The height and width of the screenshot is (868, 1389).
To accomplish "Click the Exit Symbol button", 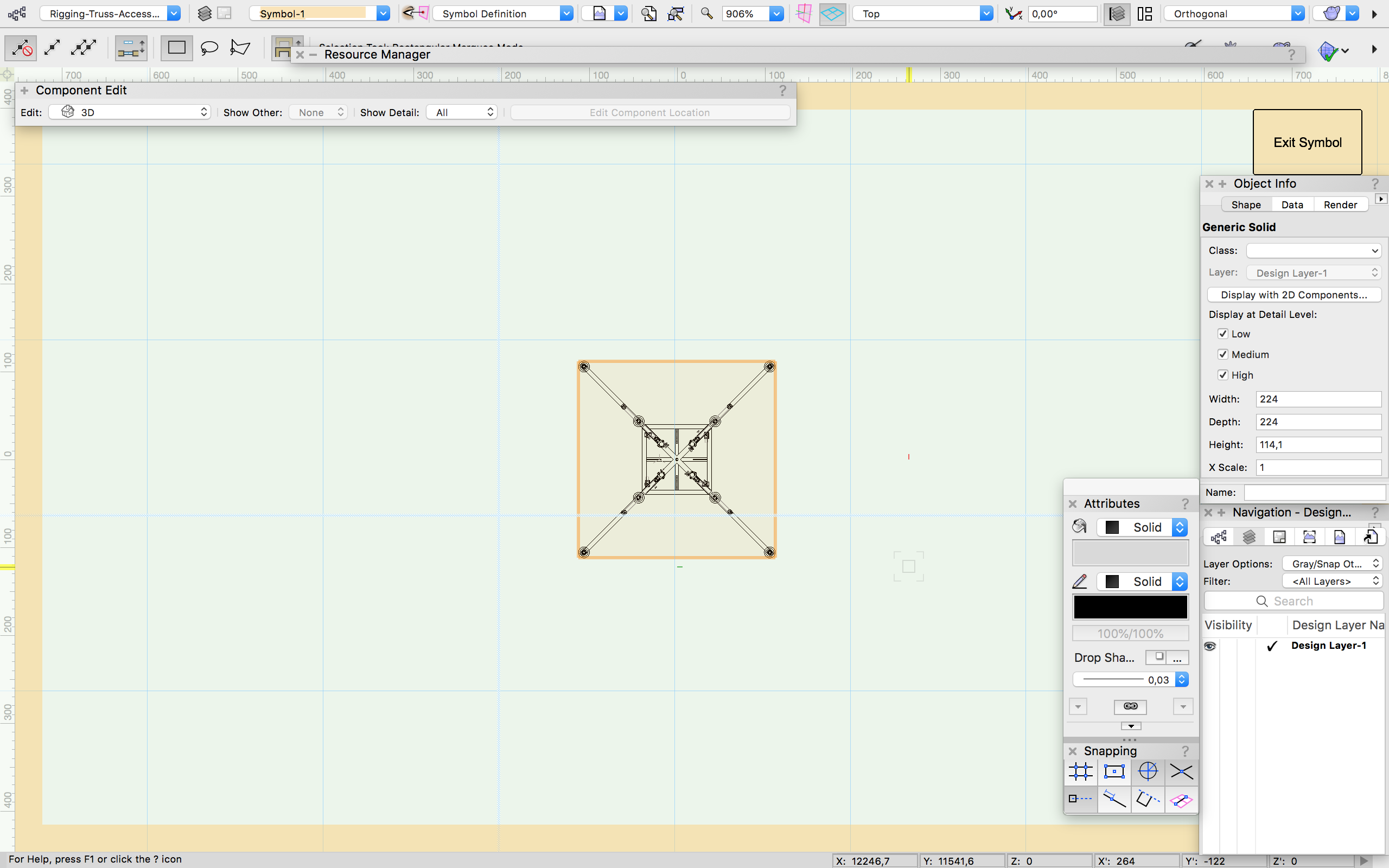I will click(x=1307, y=142).
